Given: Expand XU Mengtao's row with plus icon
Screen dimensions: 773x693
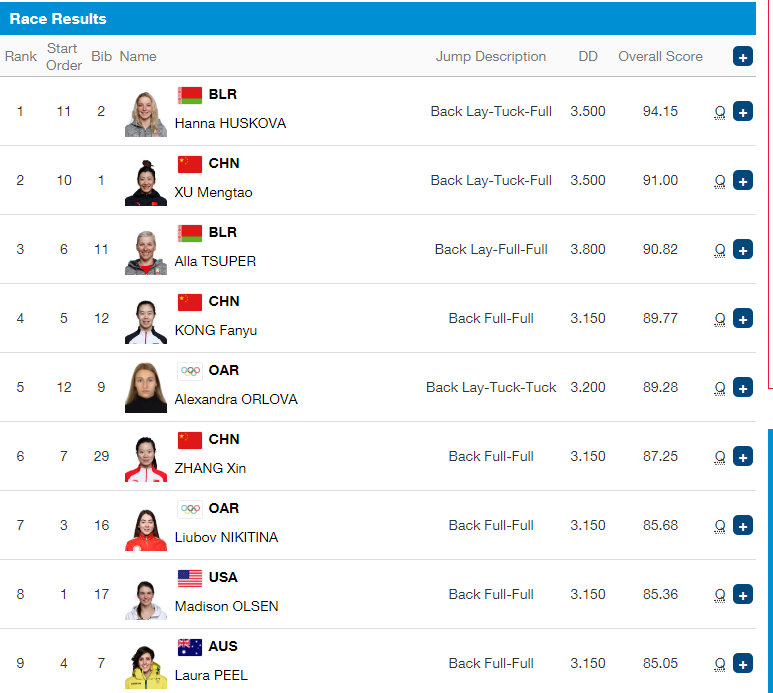Looking at the screenshot, I should point(742,180).
